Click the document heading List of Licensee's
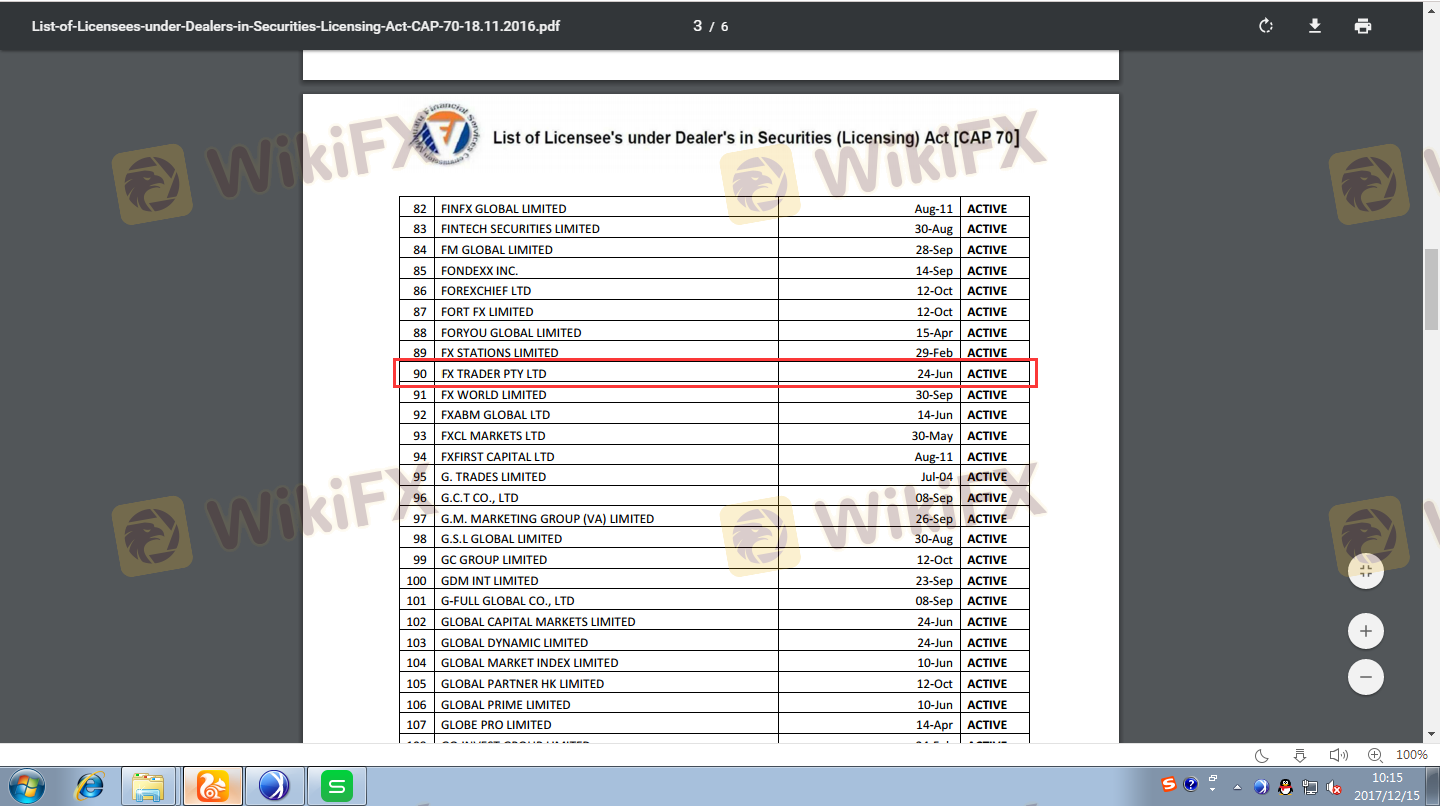1440x806 pixels. [x=756, y=138]
